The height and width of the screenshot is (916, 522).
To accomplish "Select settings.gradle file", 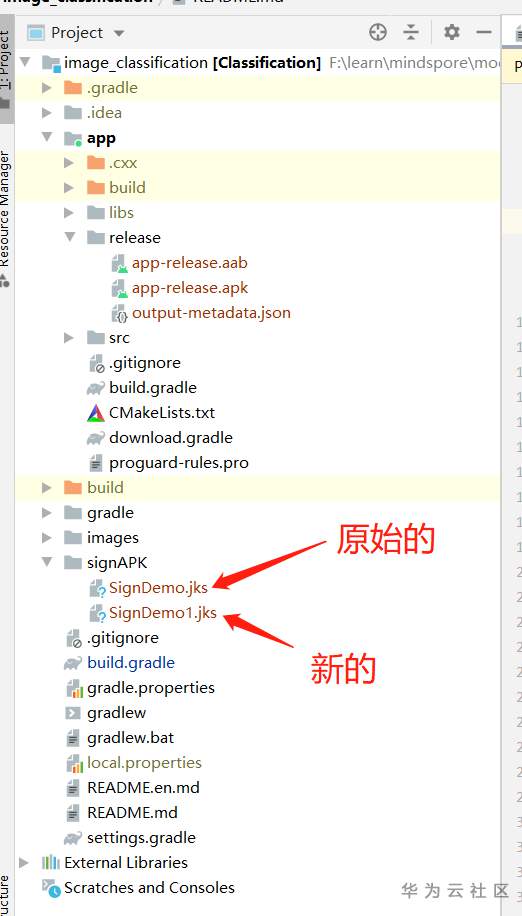I will click(x=141, y=838).
